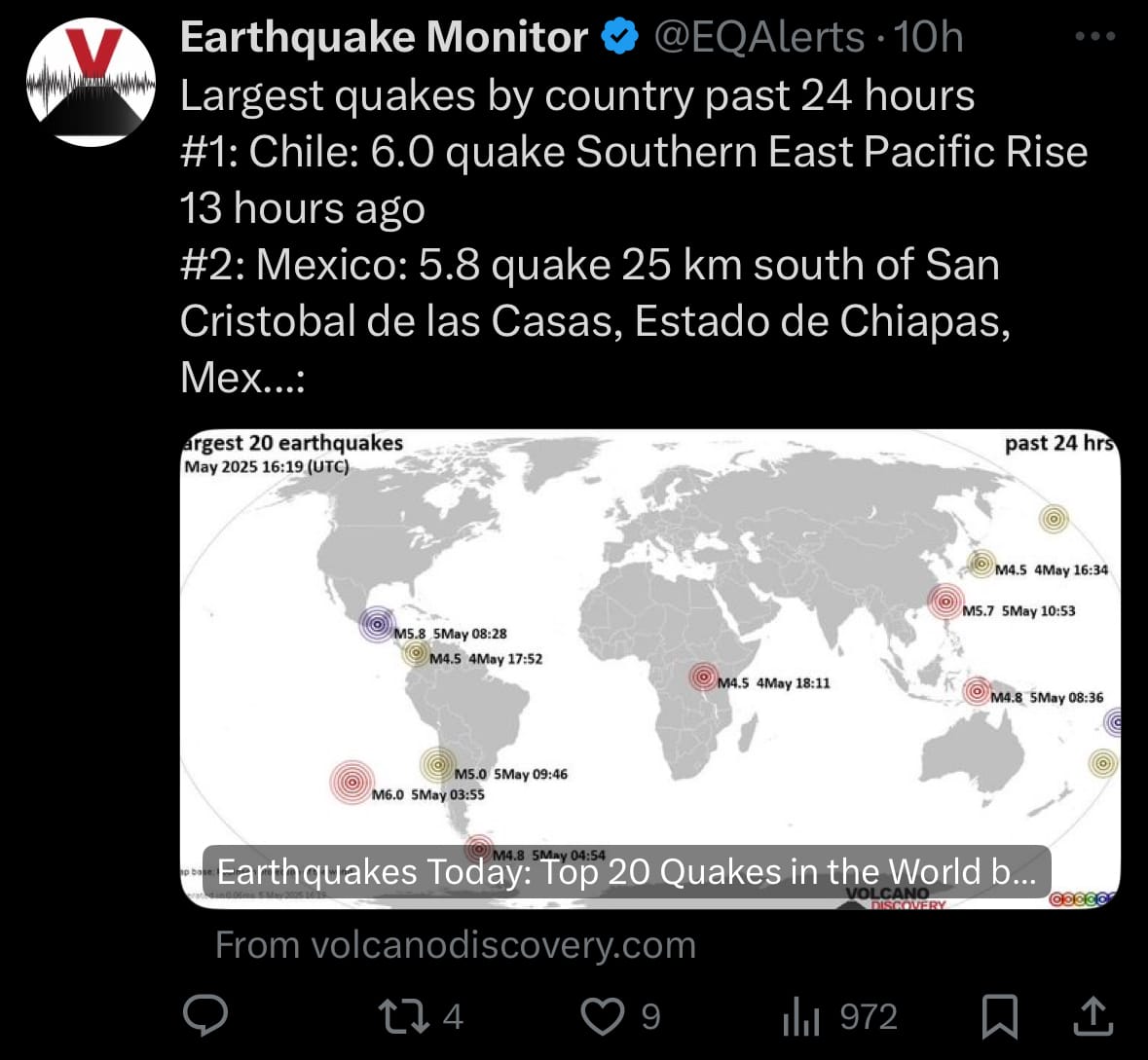View analytics showing 972 views
Screen dimensions: 1148x1060
[839, 1017]
